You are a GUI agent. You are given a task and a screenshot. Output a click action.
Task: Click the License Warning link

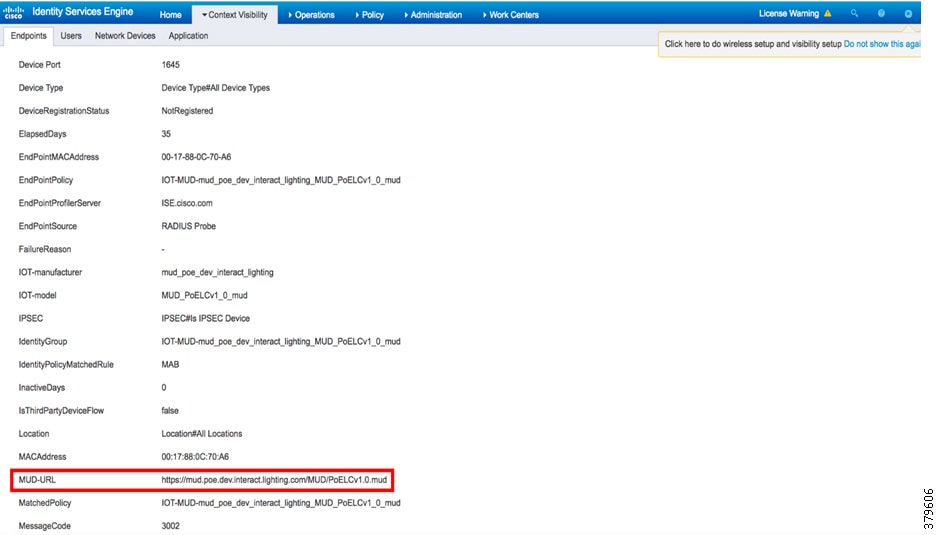[789, 13]
